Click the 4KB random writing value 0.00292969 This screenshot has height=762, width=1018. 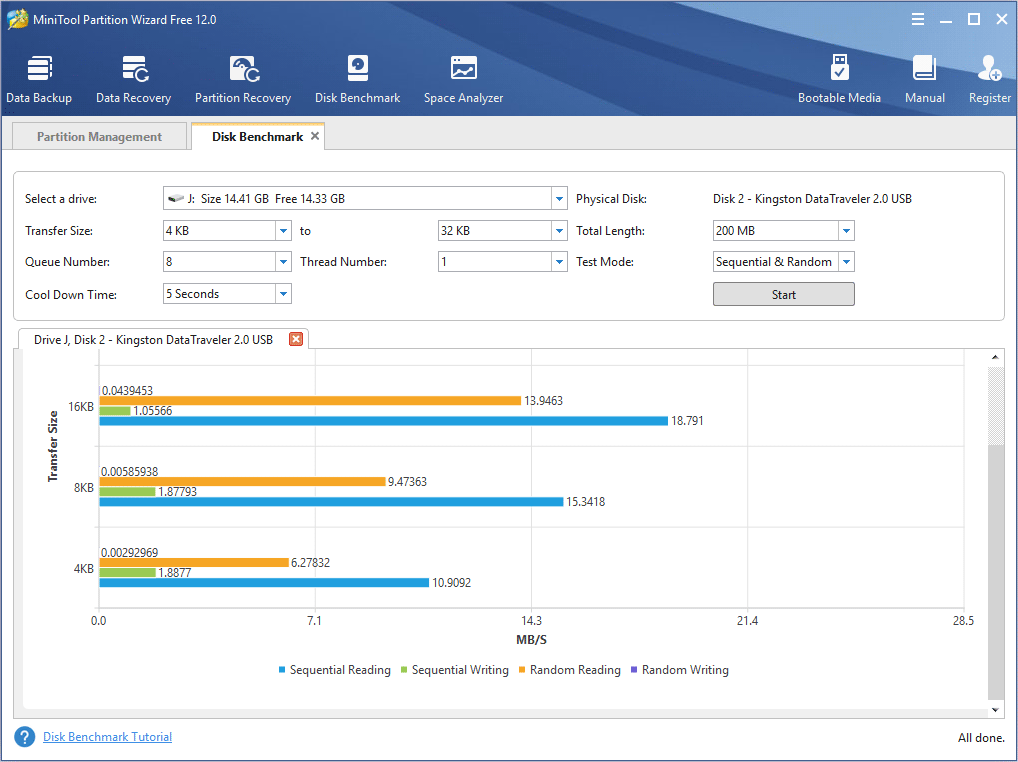click(x=130, y=552)
